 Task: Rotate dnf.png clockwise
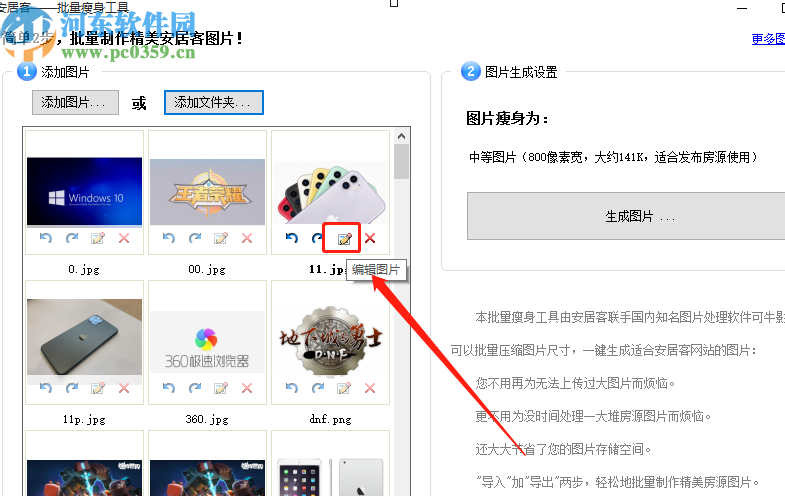click(318, 388)
